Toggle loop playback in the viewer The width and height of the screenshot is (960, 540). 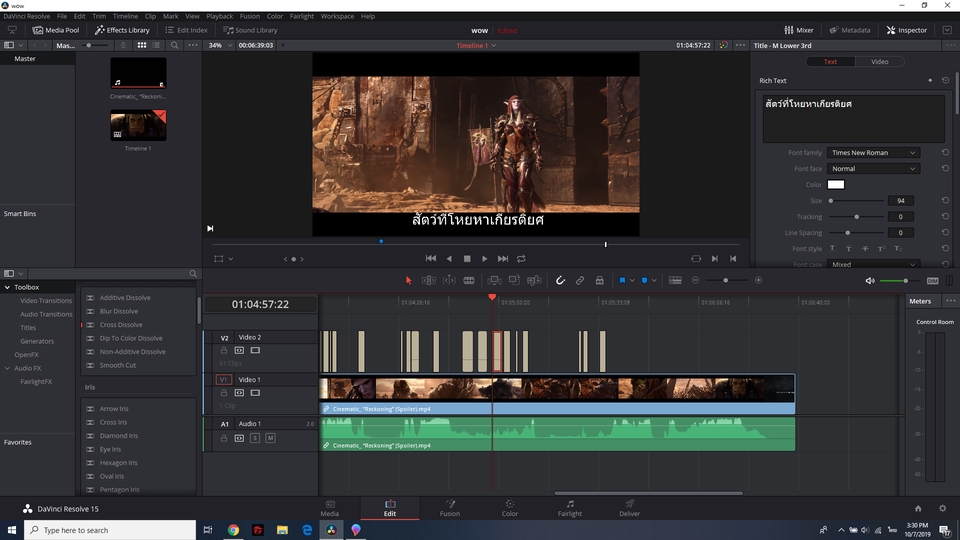click(521, 258)
